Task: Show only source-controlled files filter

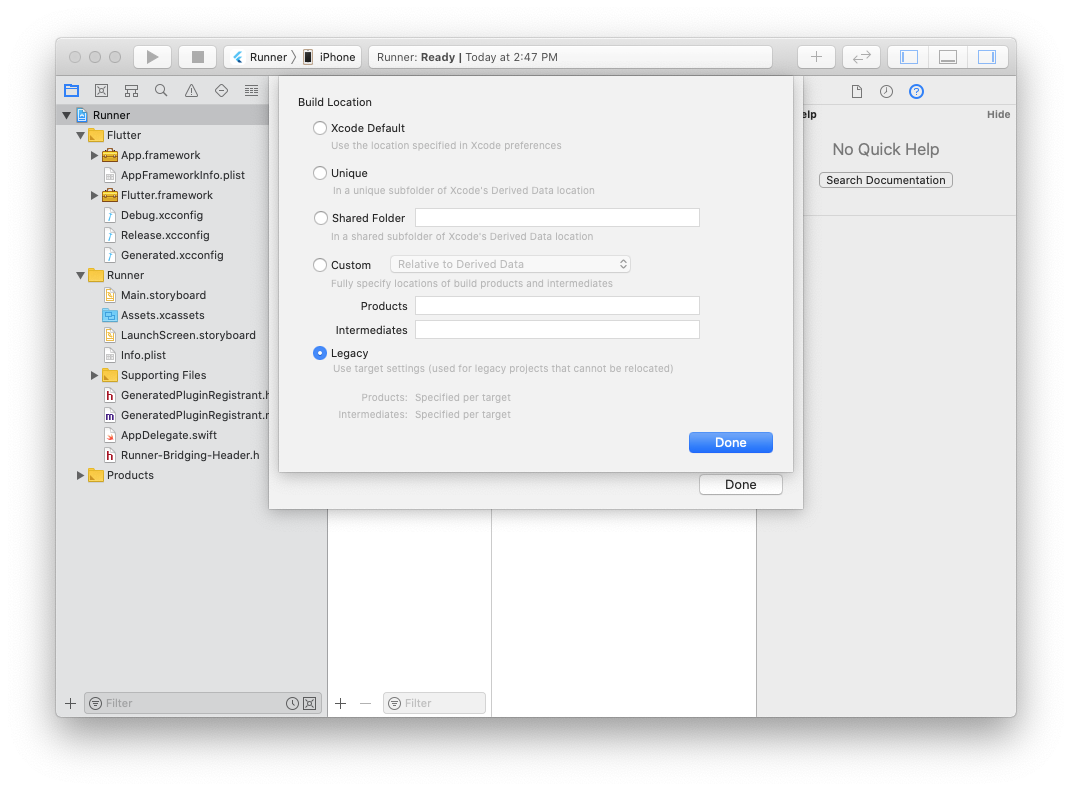Action: point(310,703)
